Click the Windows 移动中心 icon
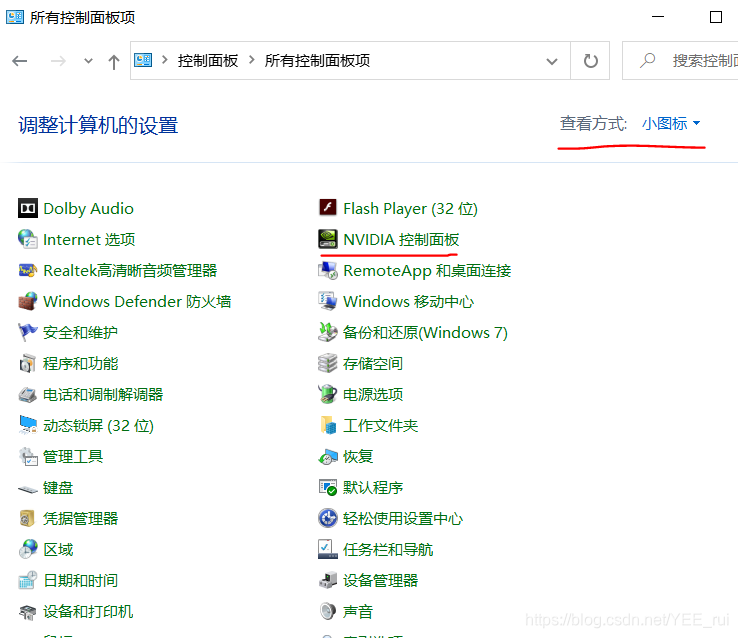 [x=328, y=302]
